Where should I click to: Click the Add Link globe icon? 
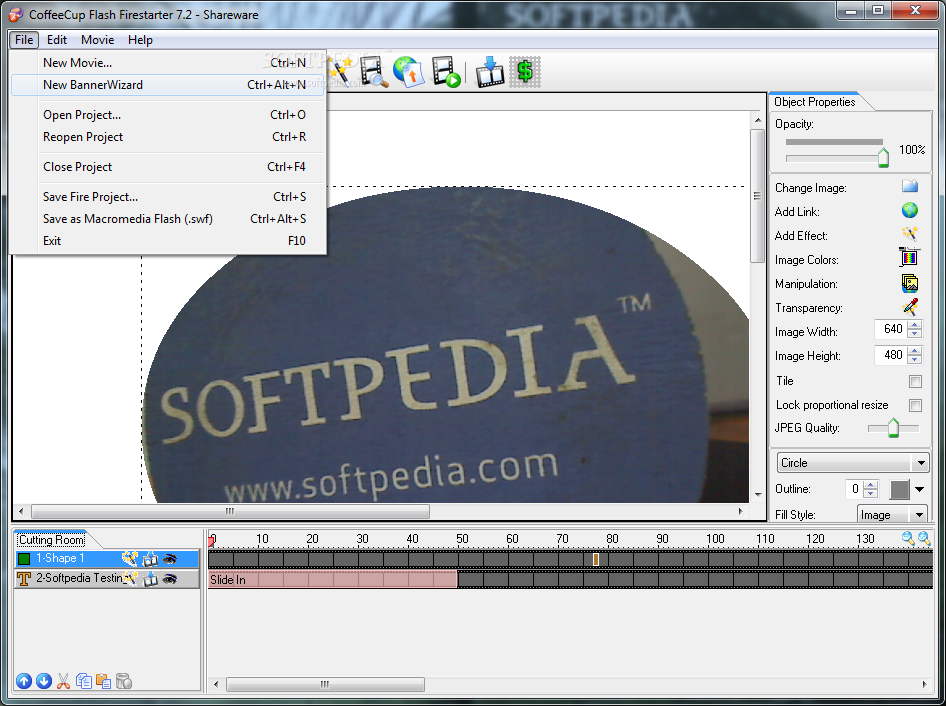coord(910,210)
